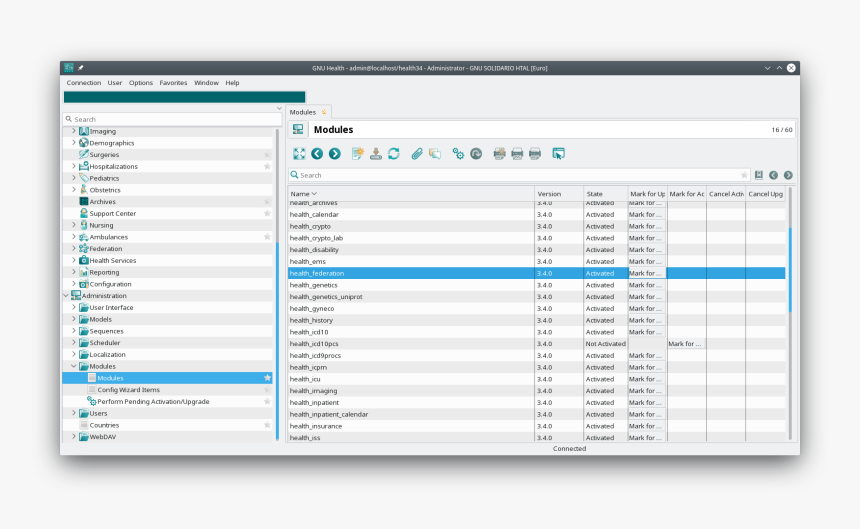The image size is (860, 529).
Task: Select the Config Wizard Items tree entry
Action: point(128,390)
